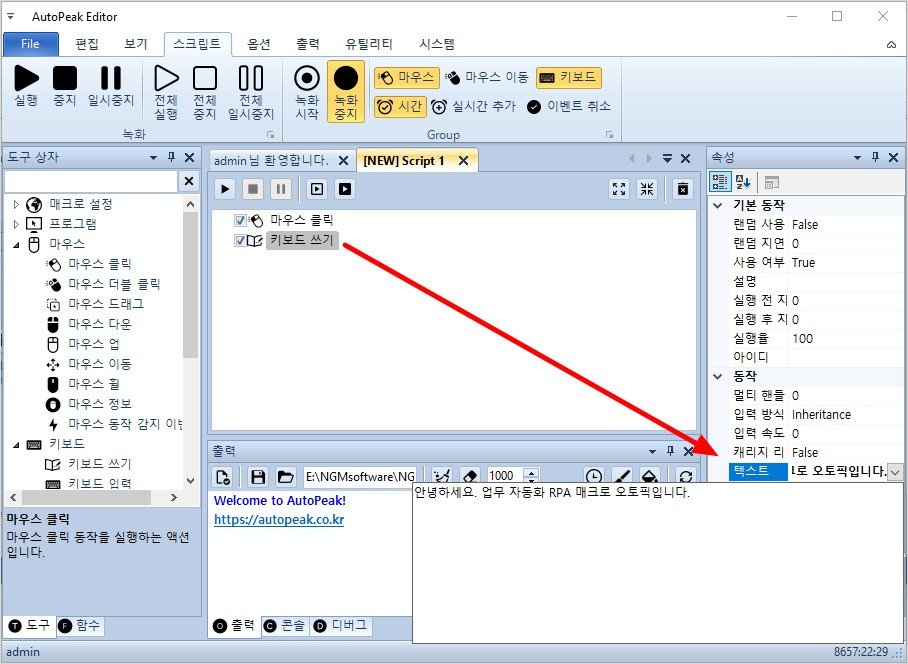Open the 속성 panel options dropdown
This screenshot has width=908, height=664.
pos(858,157)
